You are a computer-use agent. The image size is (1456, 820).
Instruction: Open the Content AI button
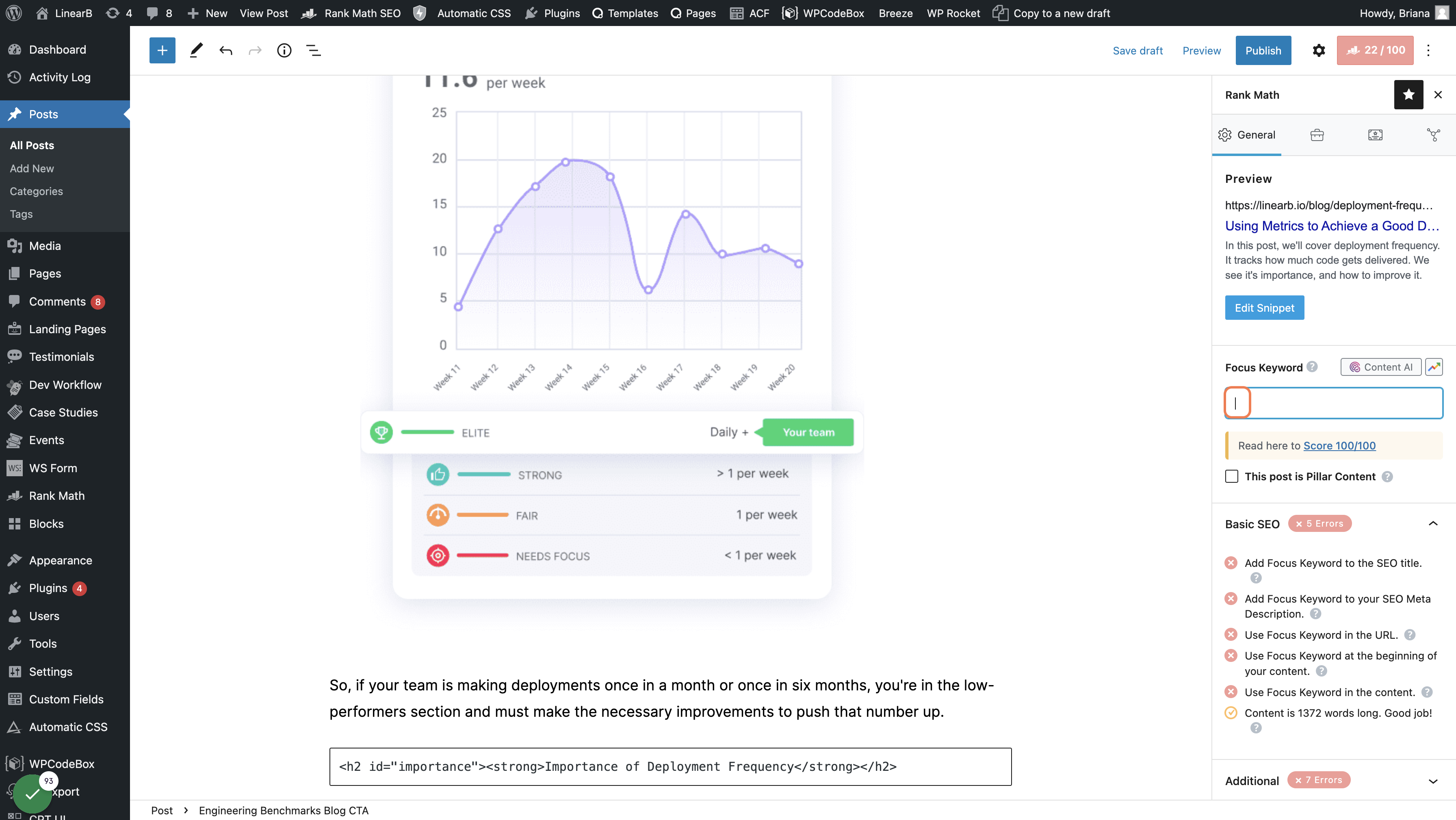(1381, 367)
